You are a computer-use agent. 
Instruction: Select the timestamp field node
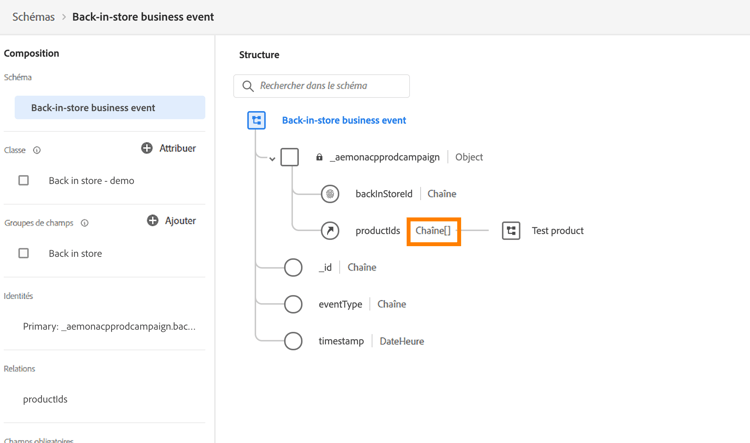293,341
